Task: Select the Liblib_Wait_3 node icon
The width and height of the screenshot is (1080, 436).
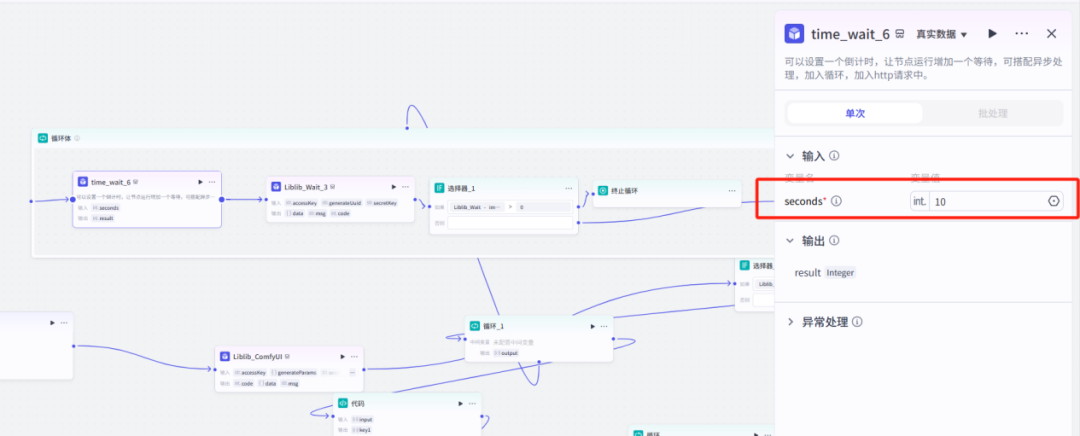Action: coord(276,187)
